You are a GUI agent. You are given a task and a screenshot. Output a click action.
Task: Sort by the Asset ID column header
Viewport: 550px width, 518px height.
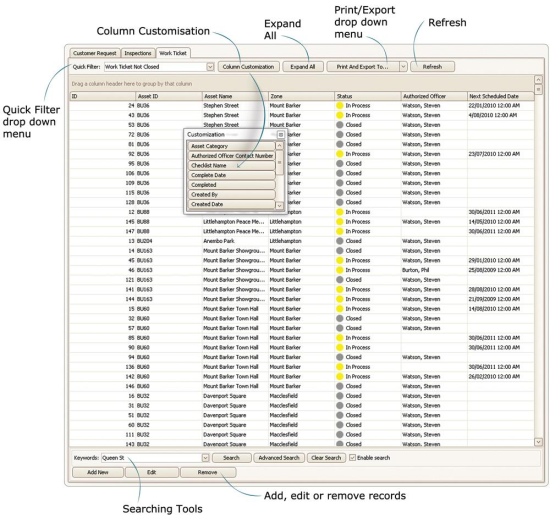(169, 96)
